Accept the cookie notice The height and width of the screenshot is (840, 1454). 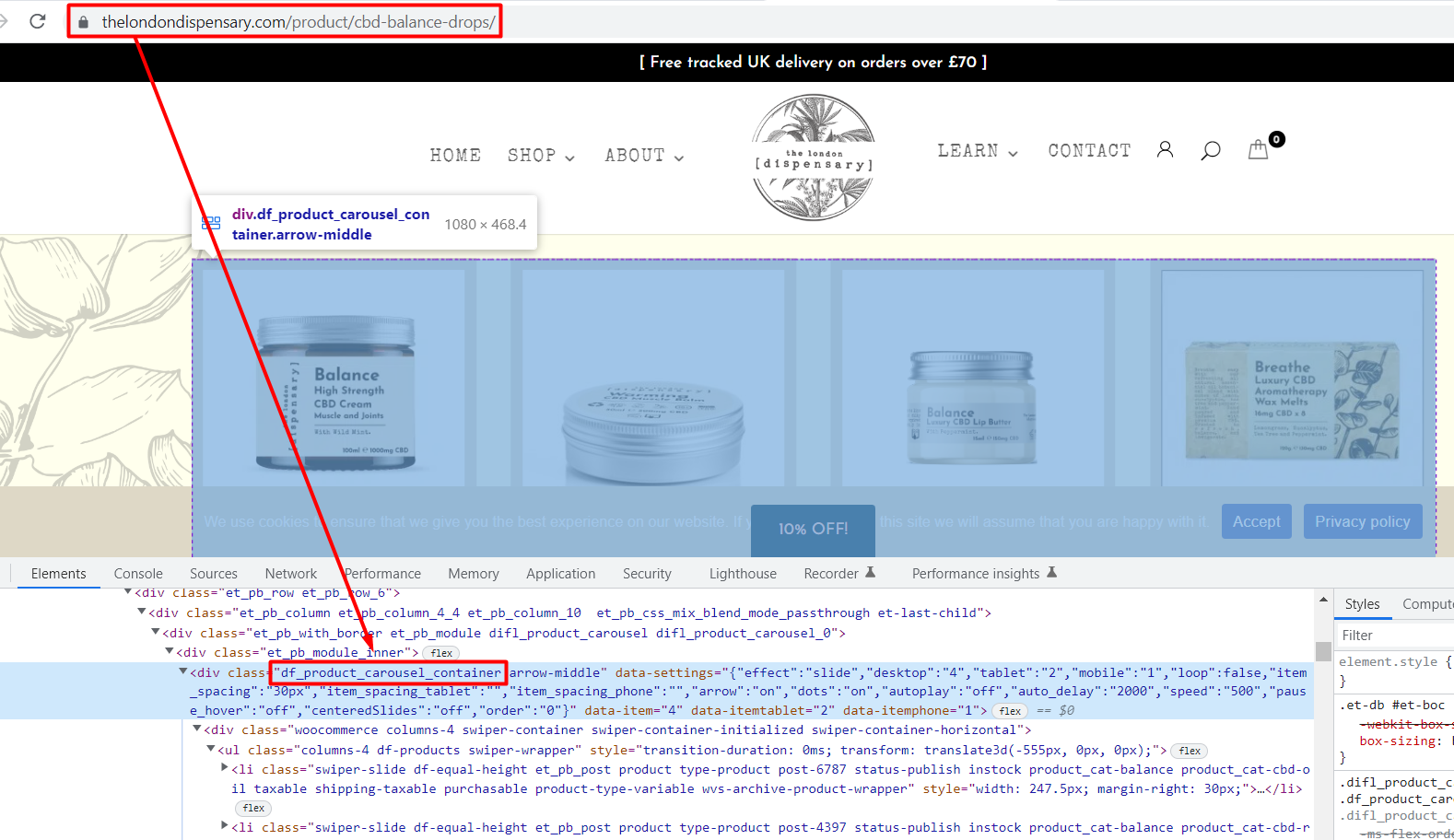1257,521
